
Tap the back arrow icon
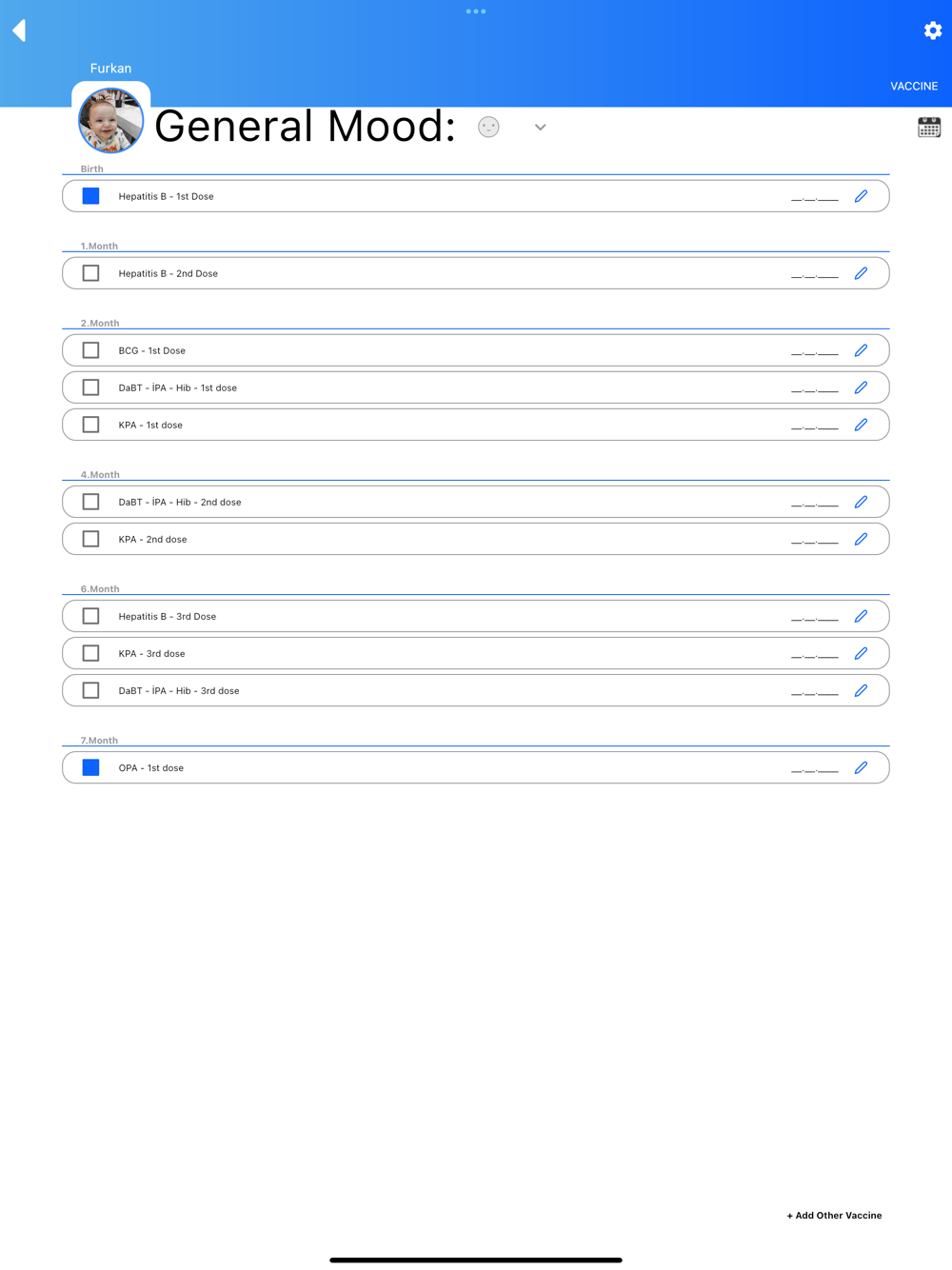(x=19, y=30)
